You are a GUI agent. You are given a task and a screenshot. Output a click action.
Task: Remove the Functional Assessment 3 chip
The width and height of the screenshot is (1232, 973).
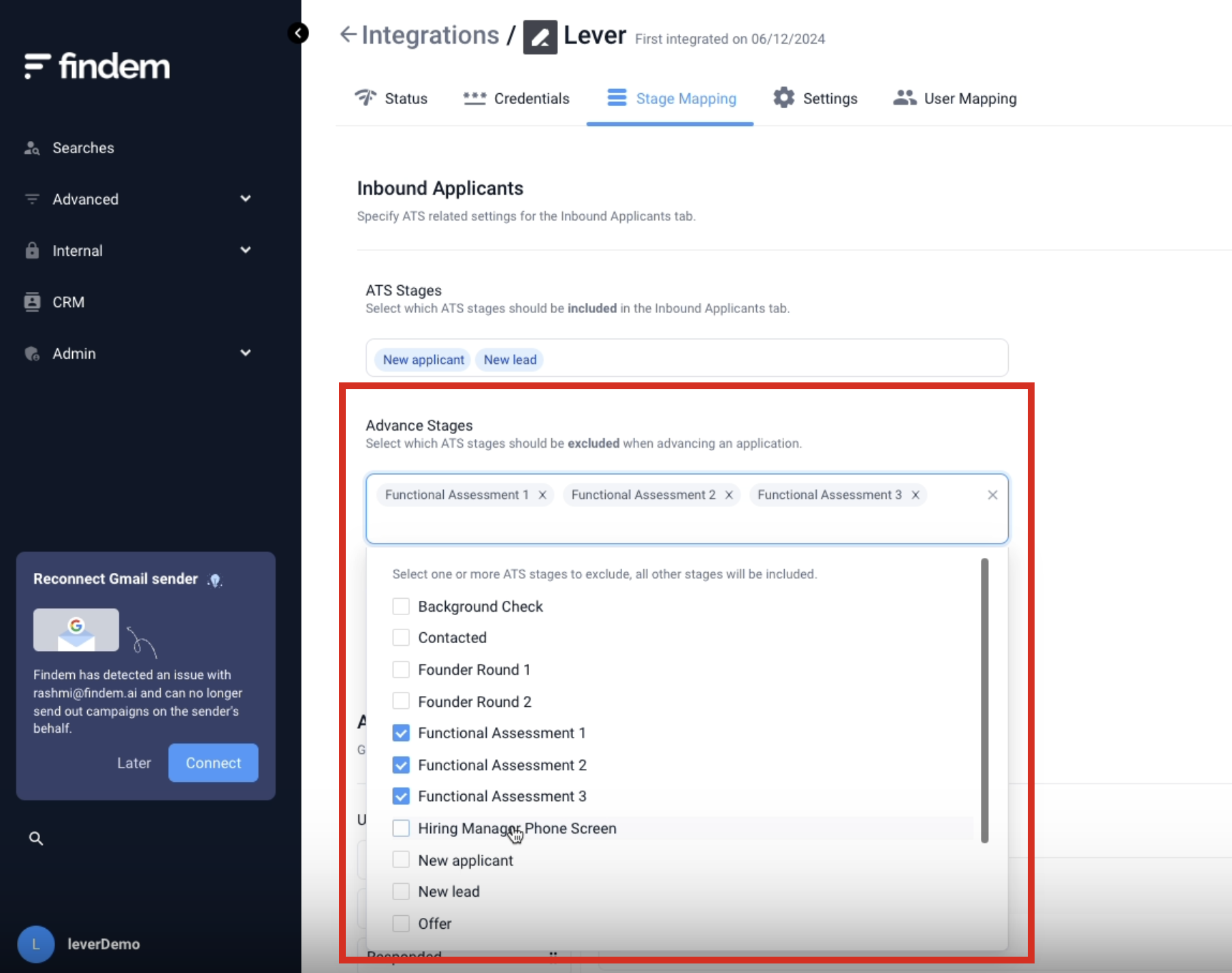coord(915,495)
